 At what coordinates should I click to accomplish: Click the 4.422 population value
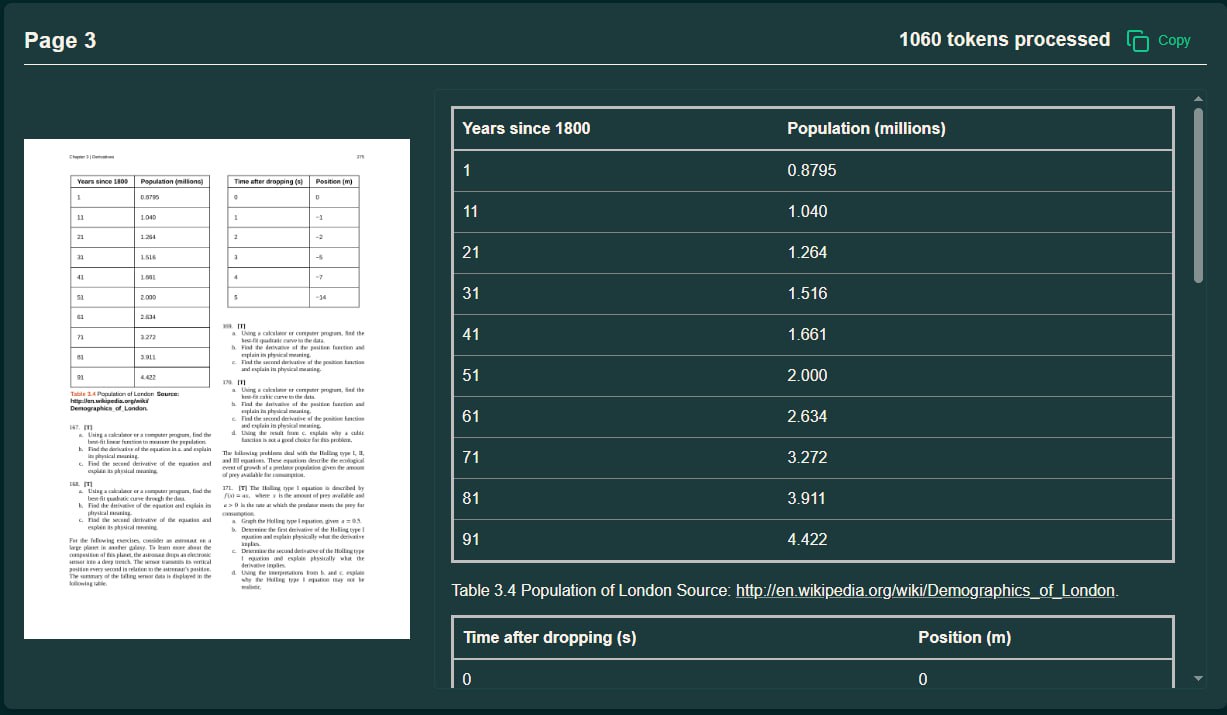[x=807, y=539]
